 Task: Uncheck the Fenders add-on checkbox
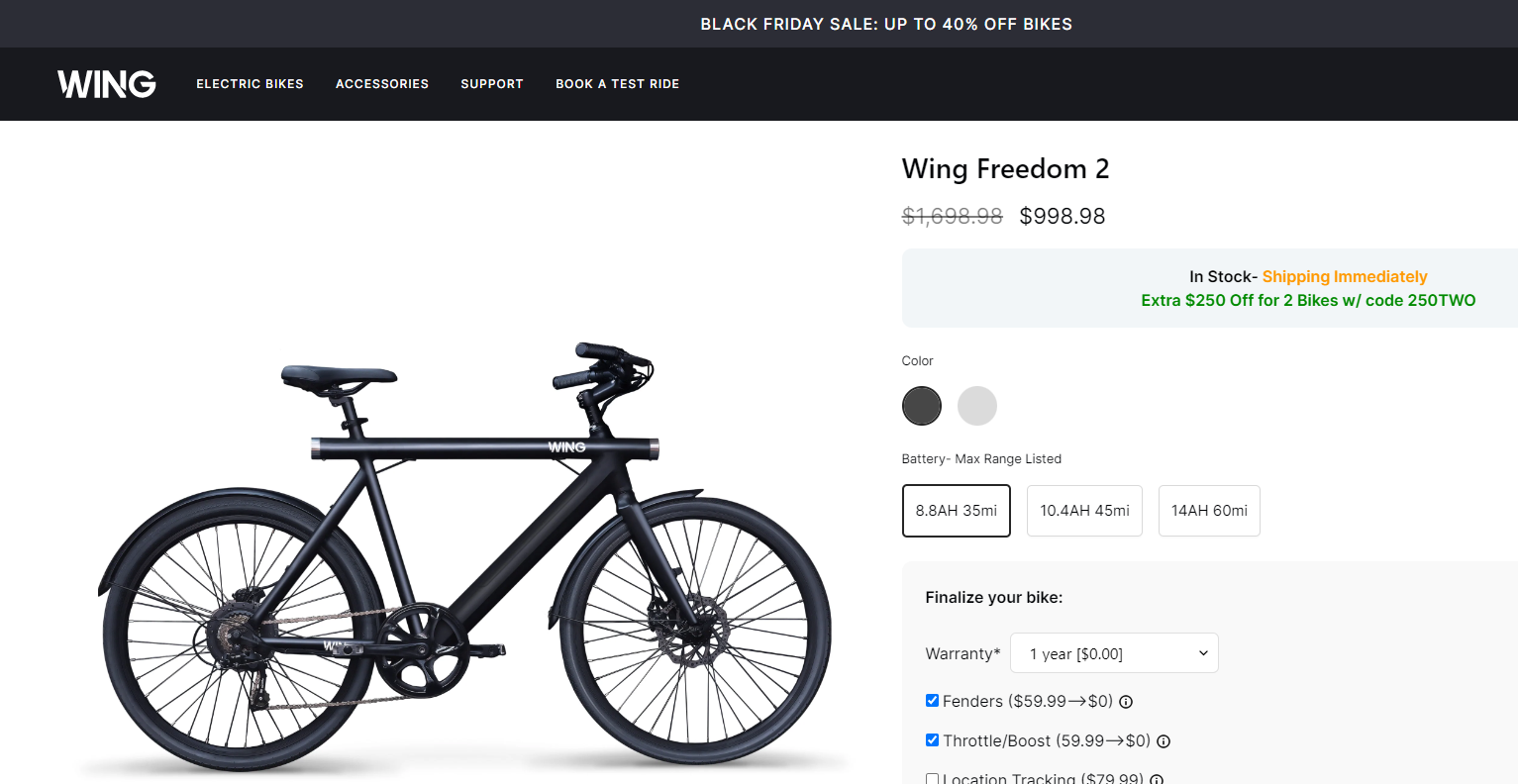point(932,701)
